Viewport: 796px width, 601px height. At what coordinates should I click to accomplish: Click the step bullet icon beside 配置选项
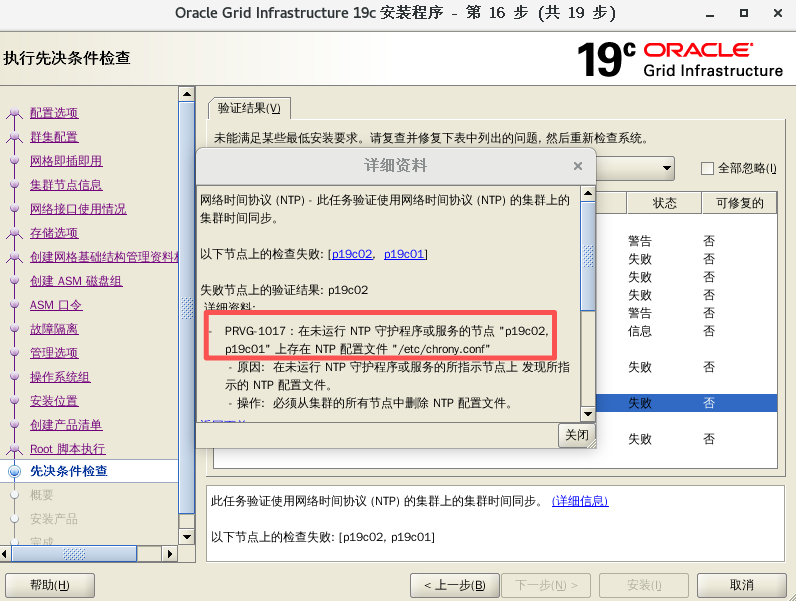click(x=15, y=113)
